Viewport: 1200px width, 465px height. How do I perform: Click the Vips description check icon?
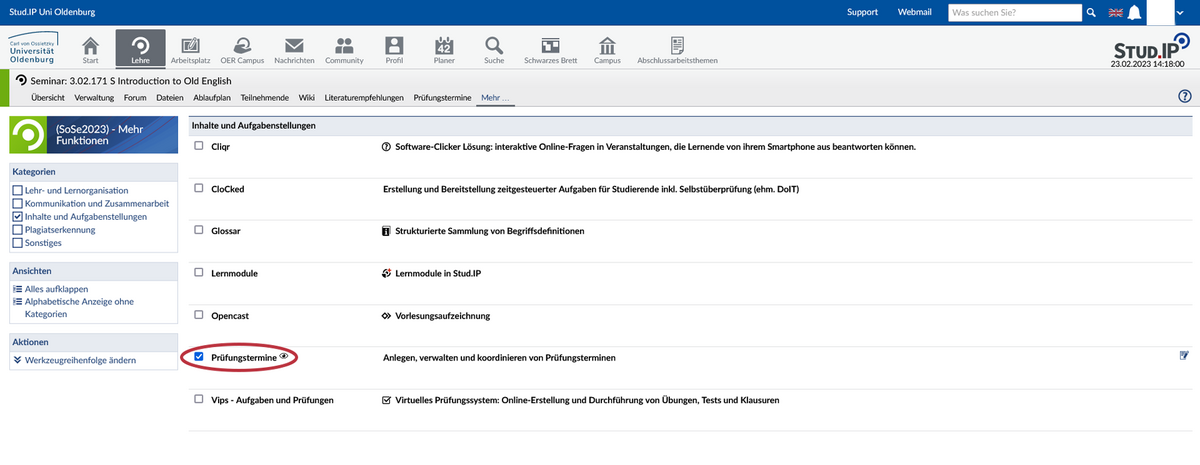coord(387,399)
